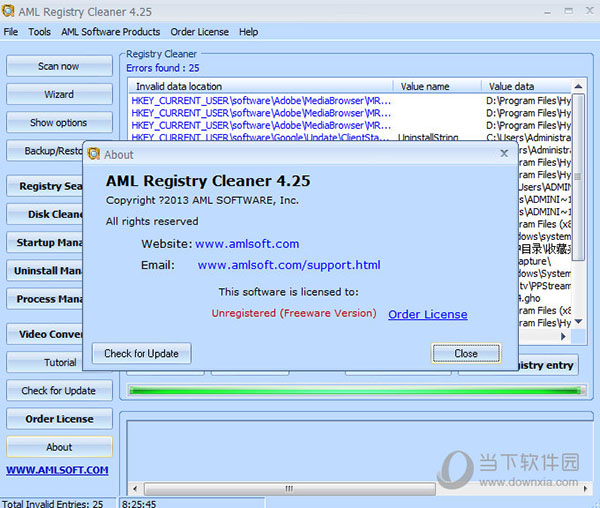Click the green scan progress bar
The height and width of the screenshot is (508, 600).
pos(356,391)
